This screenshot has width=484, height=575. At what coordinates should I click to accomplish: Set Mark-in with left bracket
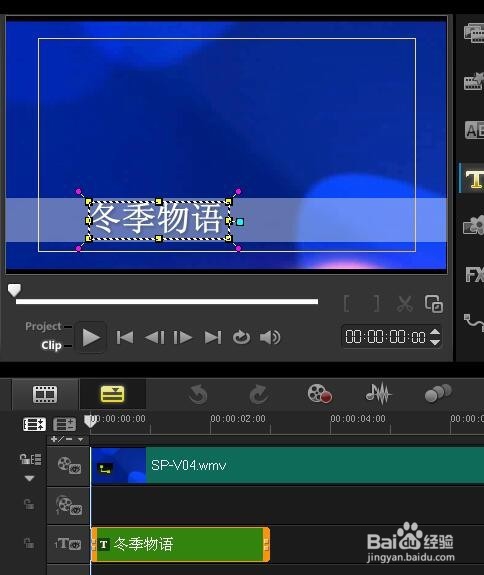tap(346, 304)
